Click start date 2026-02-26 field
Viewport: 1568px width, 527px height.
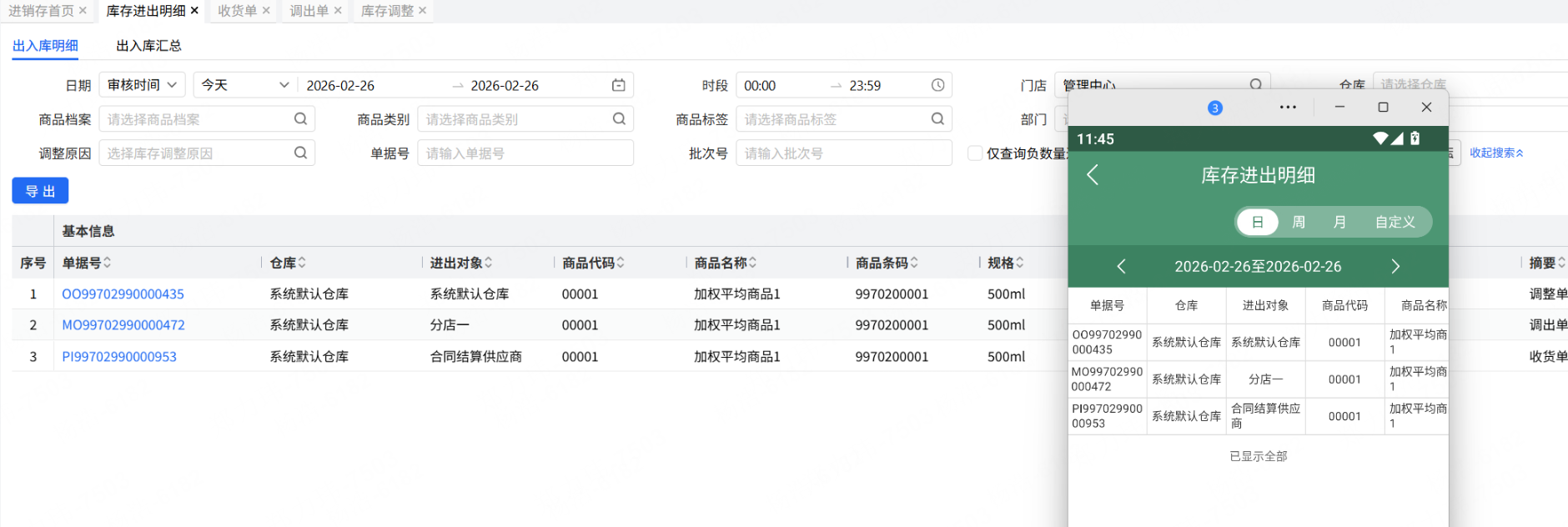click(340, 86)
